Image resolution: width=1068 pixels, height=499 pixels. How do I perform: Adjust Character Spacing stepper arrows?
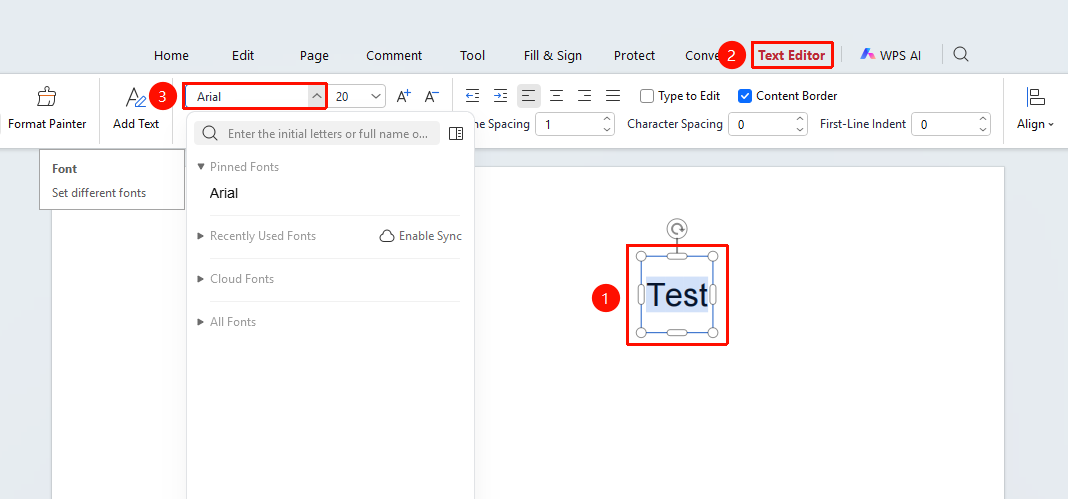tap(800, 124)
